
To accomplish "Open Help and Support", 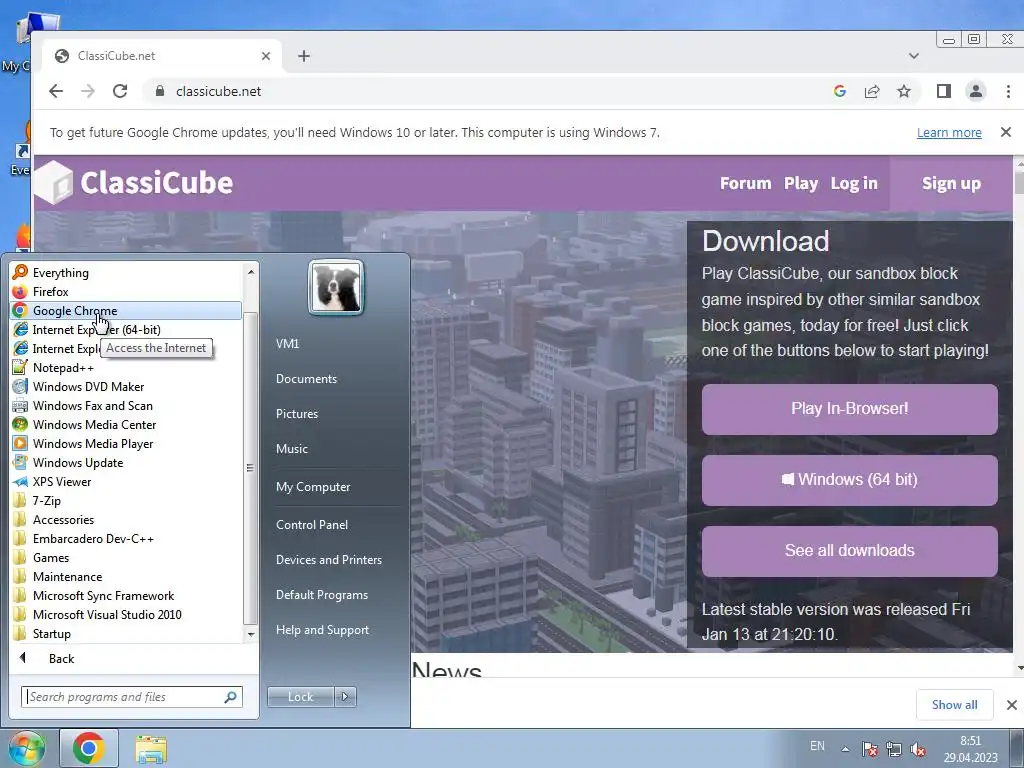I will click(x=323, y=630).
